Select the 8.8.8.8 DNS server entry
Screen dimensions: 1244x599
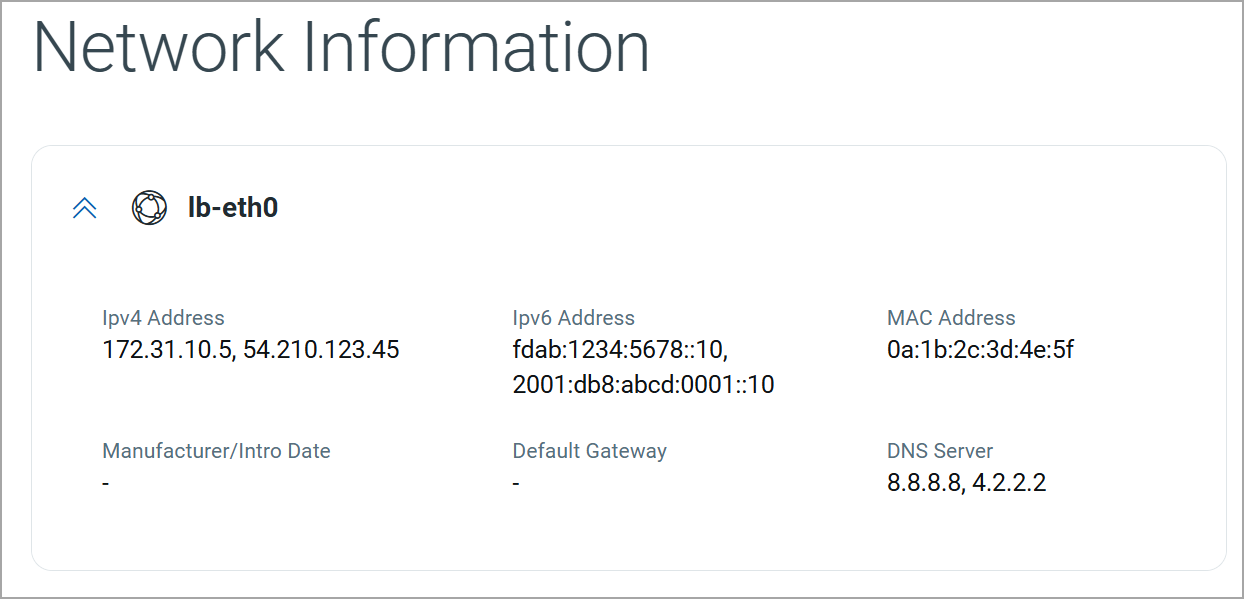925,484
